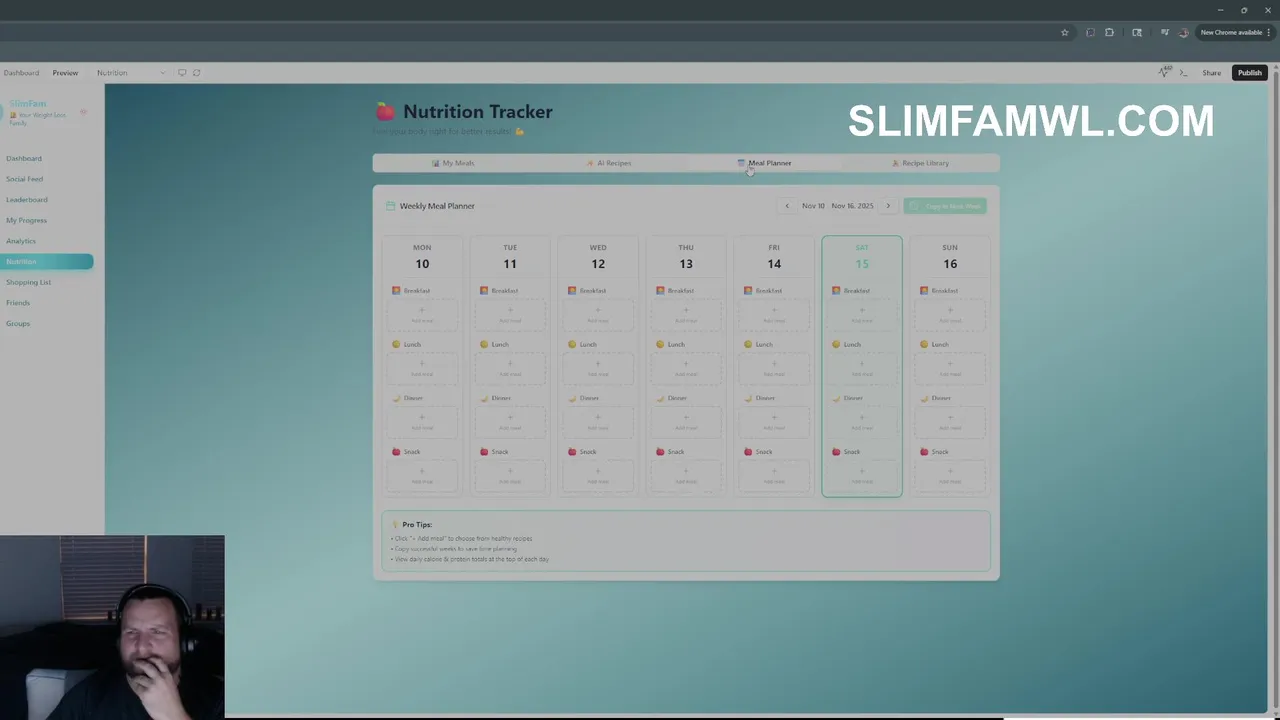Open Shopping List in the sidebar
Viewport: 1280px width, 720px height.
[29, 282]
